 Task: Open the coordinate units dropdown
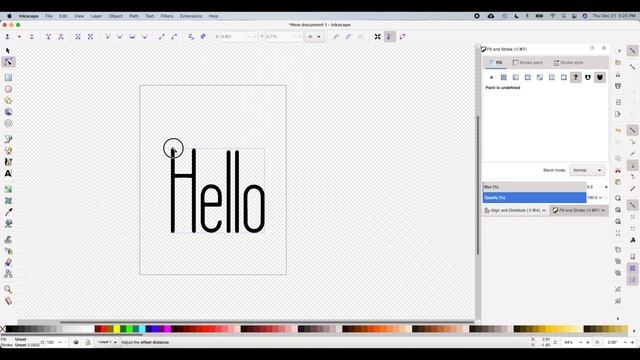click(314, 37)
